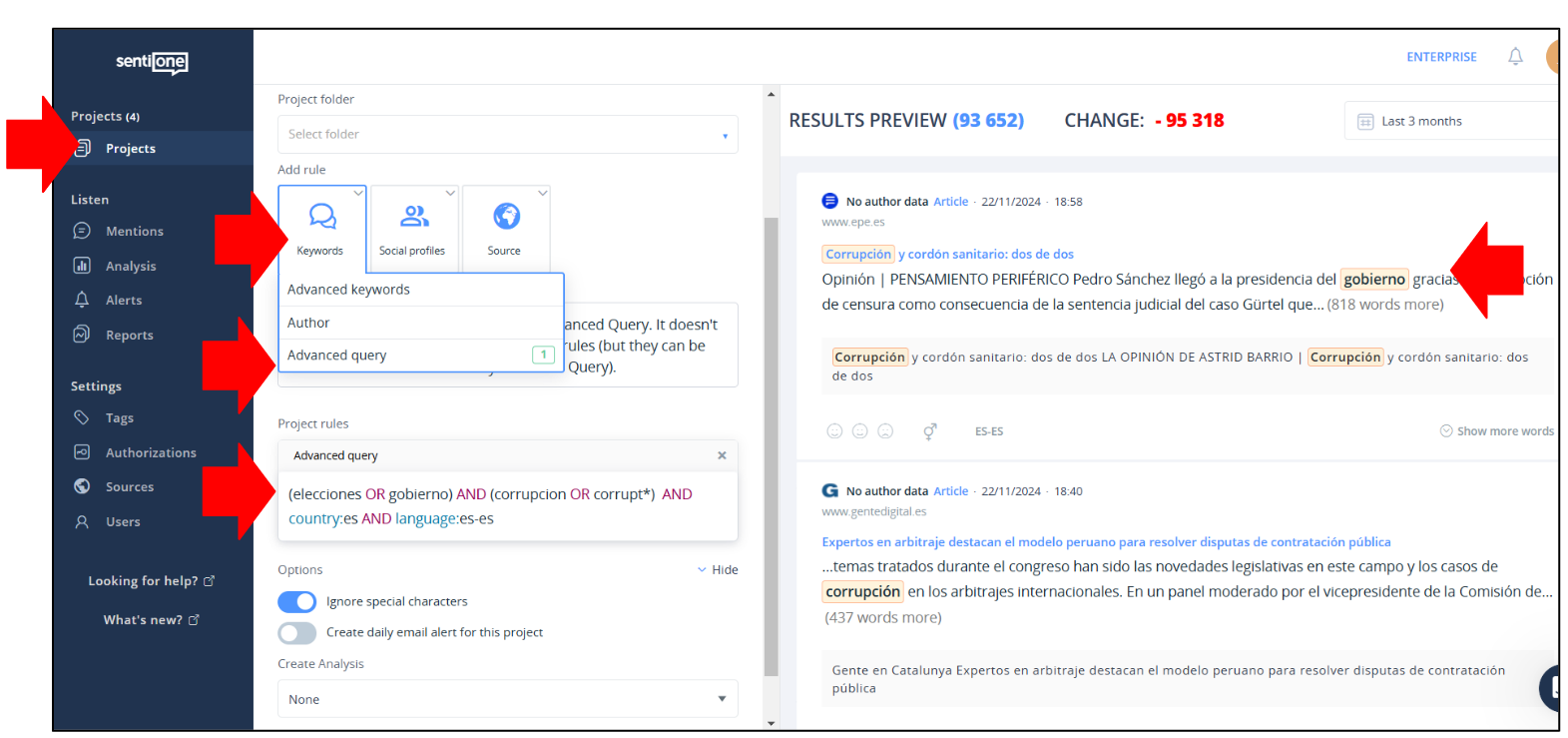The height and width of the screenshot is (738, 1568).
Task: Click the highlighted gobierno keyword
Action: (1373, 280)
